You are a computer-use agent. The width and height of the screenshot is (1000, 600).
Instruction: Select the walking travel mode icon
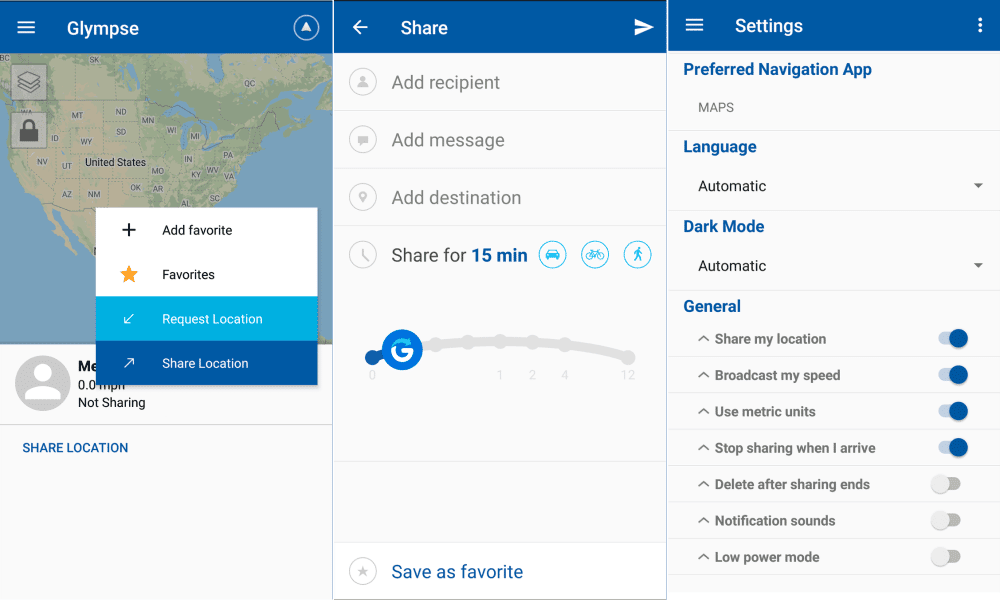[637, 255]
